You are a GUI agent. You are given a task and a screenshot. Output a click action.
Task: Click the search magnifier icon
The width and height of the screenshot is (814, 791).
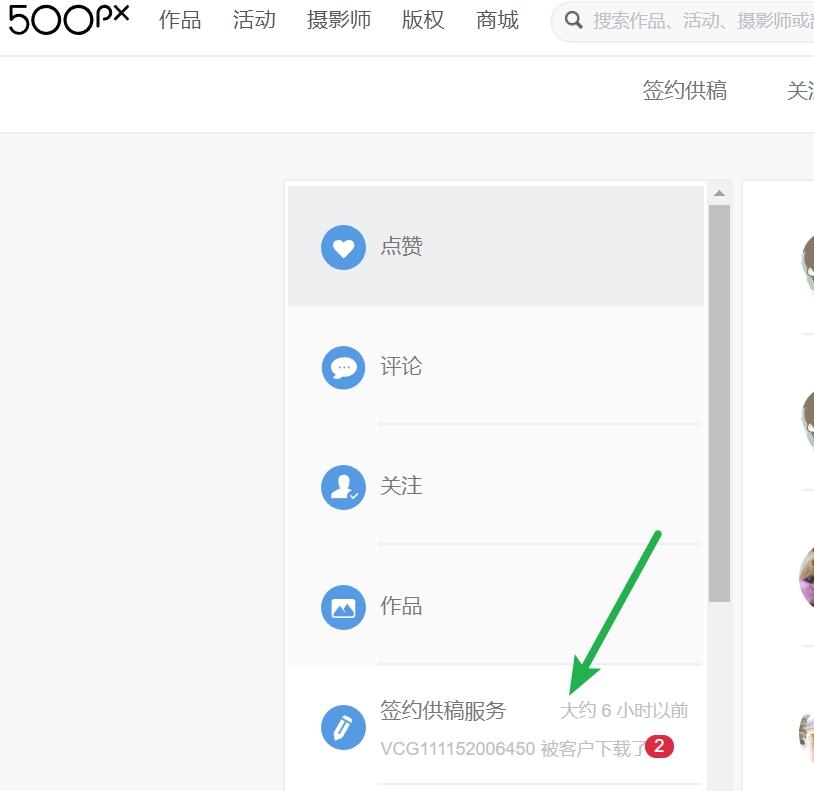[x=573, y=20]
